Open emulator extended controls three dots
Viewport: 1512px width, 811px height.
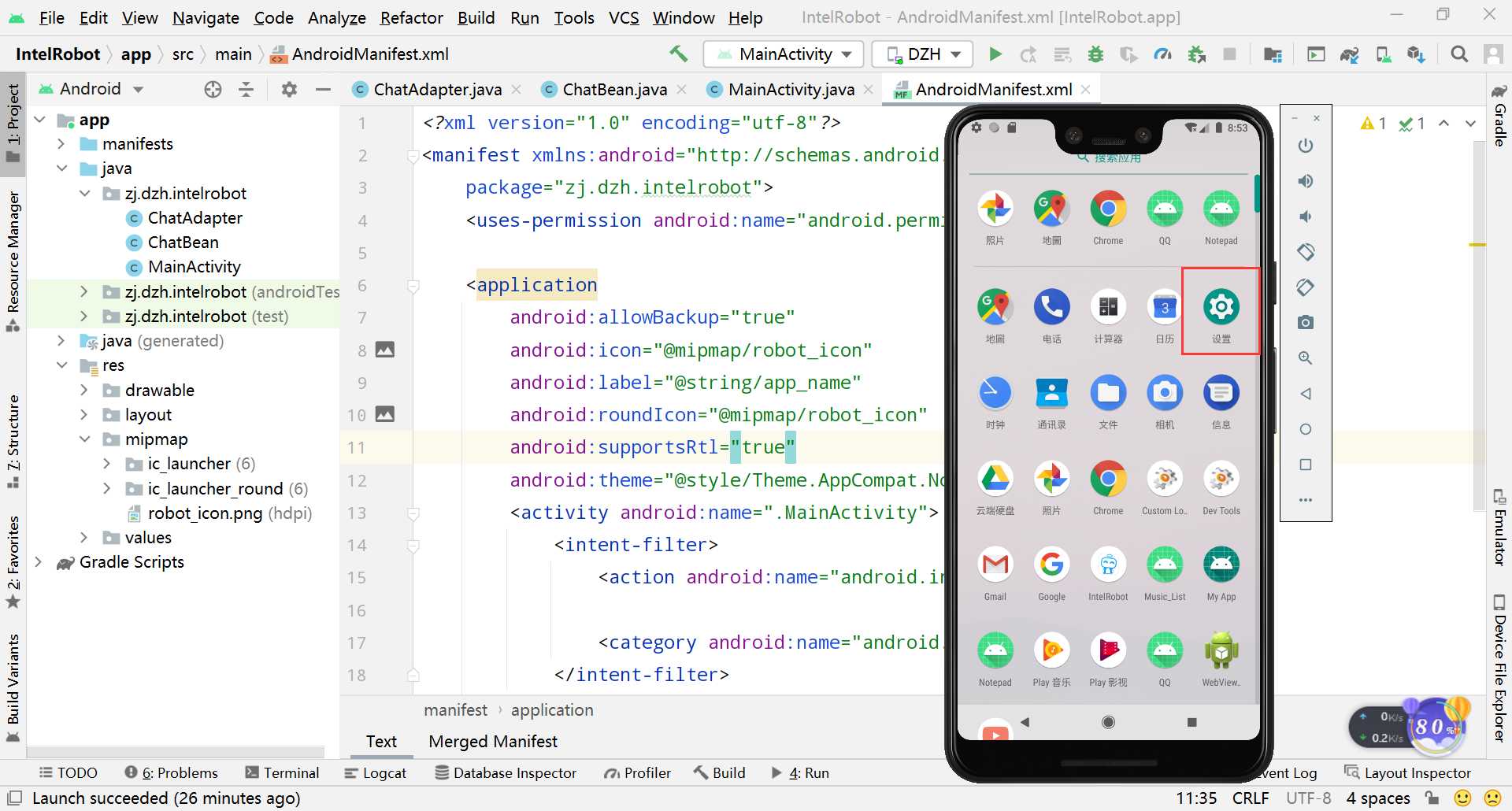tap(1306, 500)
